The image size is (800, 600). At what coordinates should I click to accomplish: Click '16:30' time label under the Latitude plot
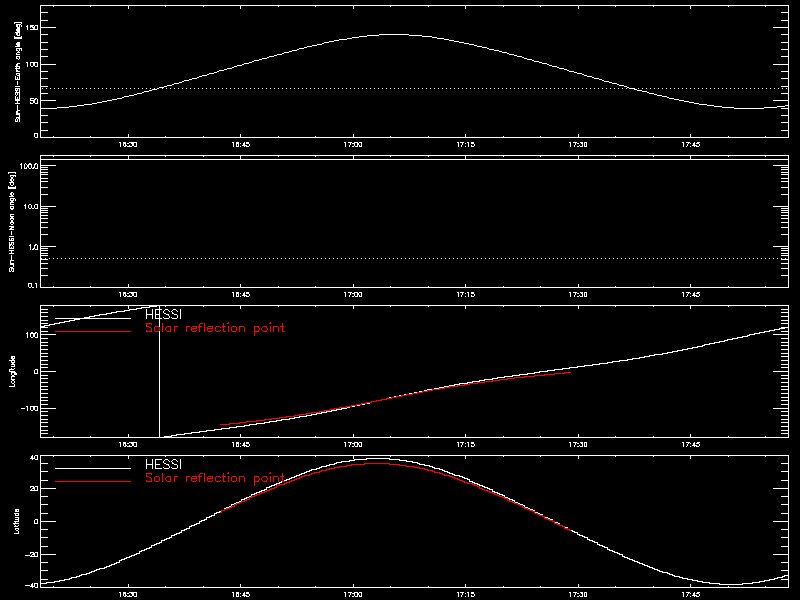tap(128, 595)
